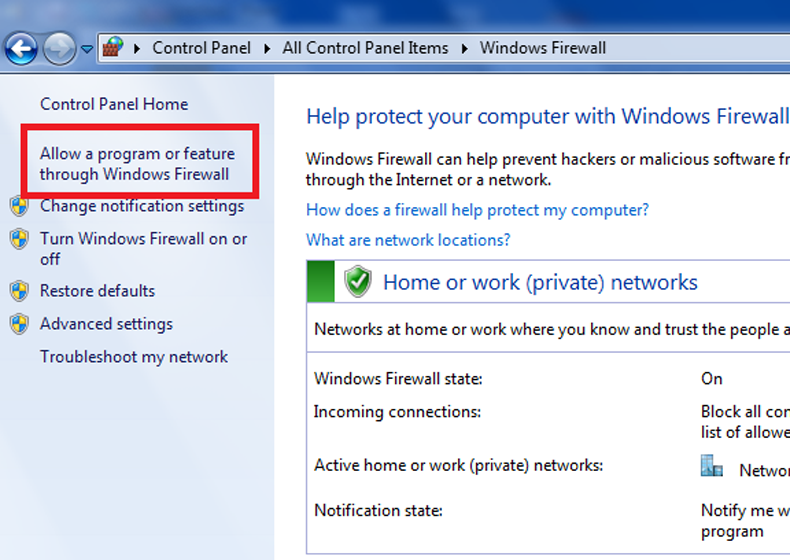Expand arrow after All Control Panel Items

coord(464,48)
